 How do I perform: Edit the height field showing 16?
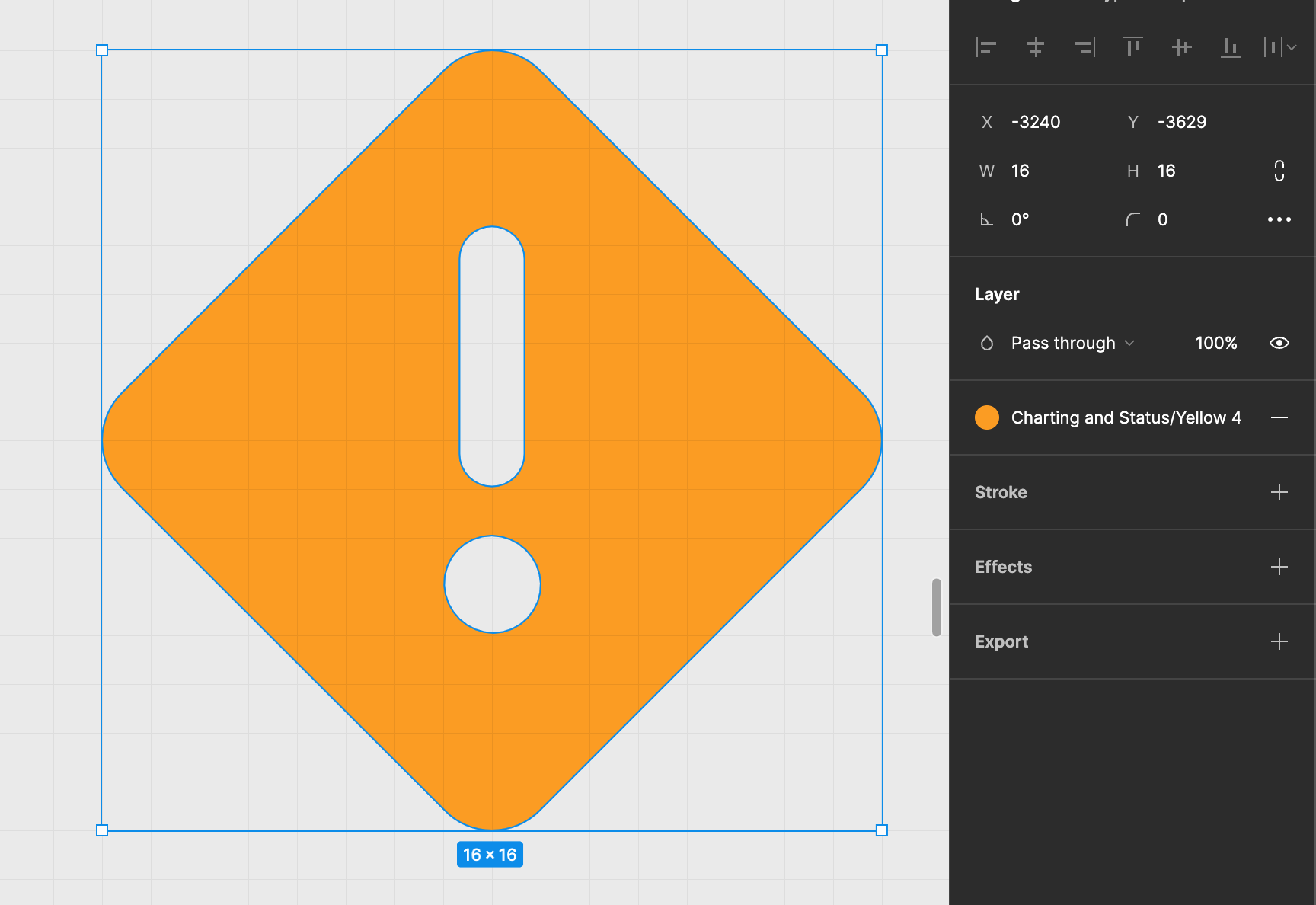click(x=1167, y=171)
